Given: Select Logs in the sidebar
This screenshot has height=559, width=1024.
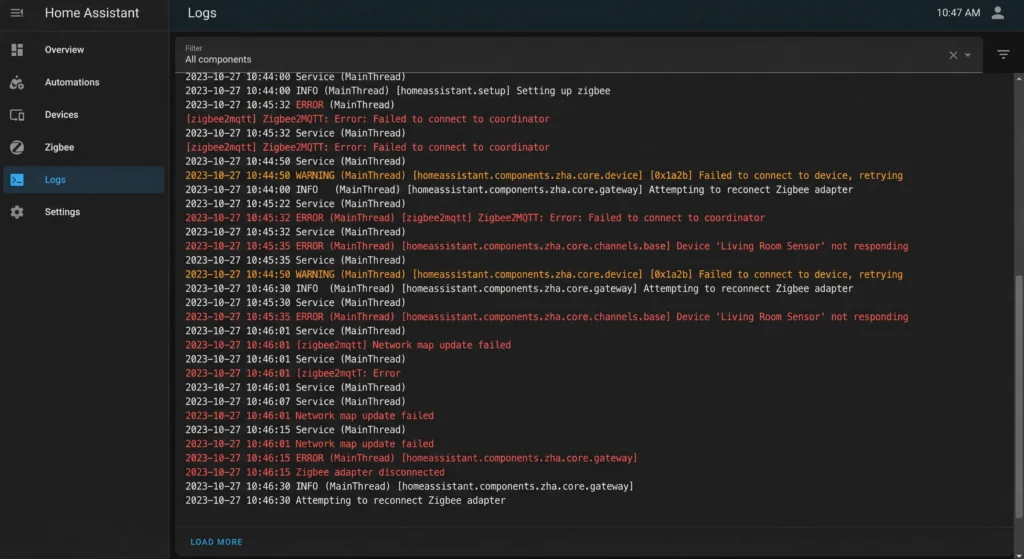Looking at the screenshot, I should tap(84, 180).
